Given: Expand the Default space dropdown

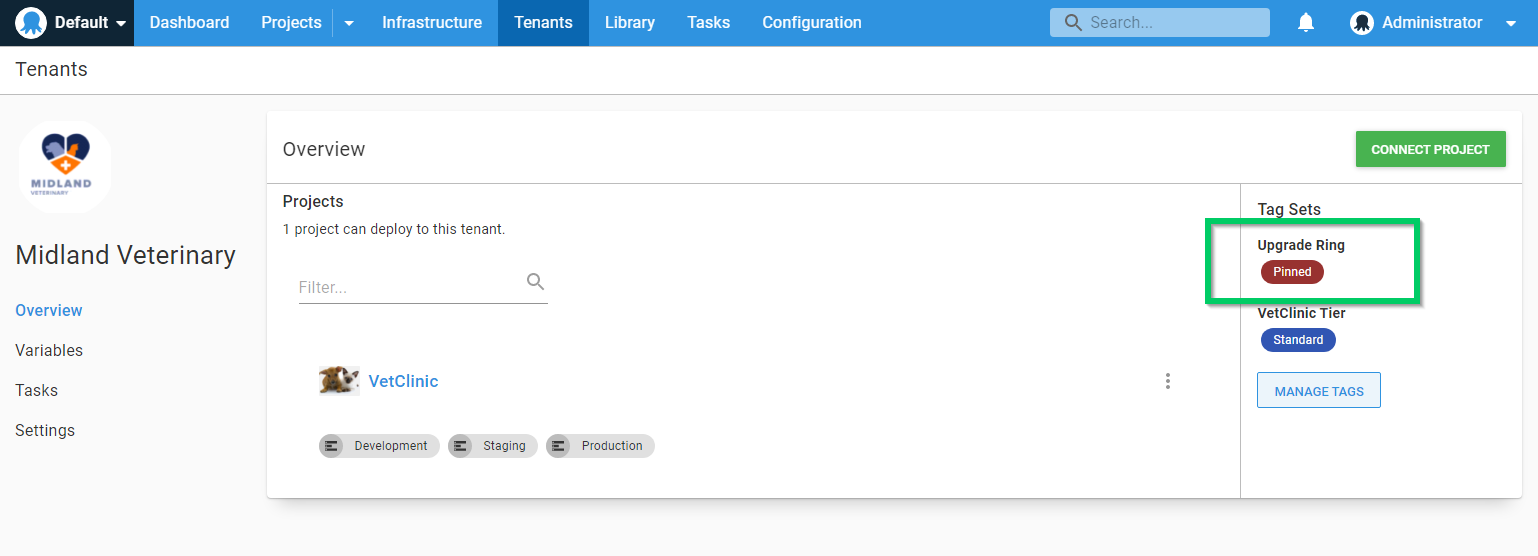Looking at the screenshot, I should coord(121,23).
